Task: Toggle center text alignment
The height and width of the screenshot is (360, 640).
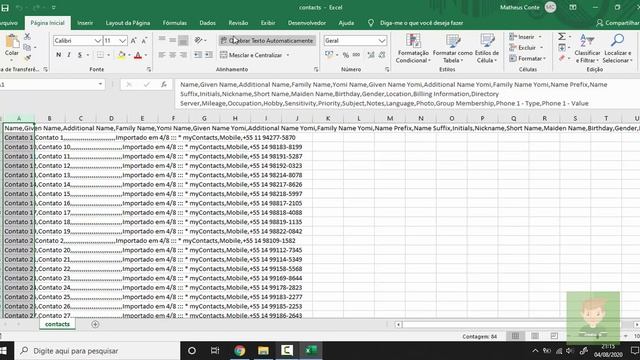Action: pyautogui.click(x=173, y=55)
